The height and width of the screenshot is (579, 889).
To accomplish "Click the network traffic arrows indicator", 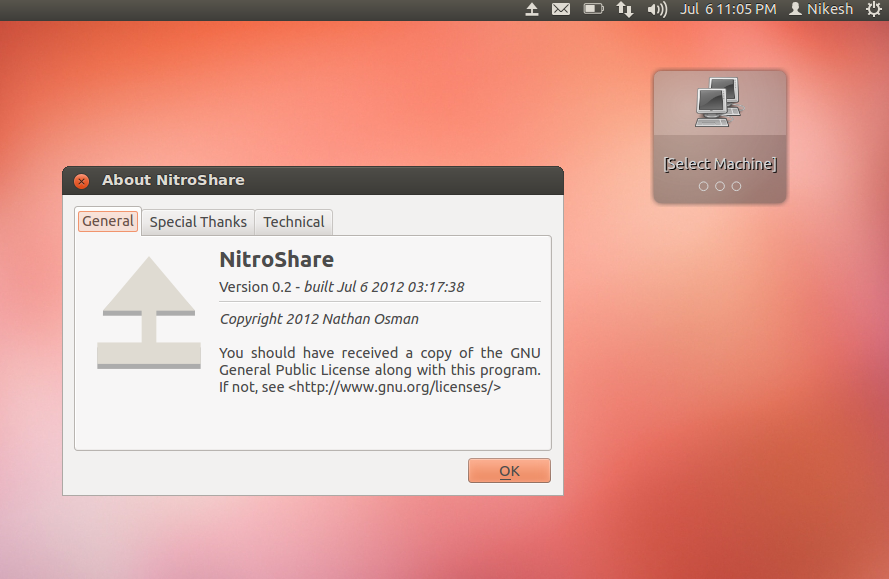I will pos(624,9).
